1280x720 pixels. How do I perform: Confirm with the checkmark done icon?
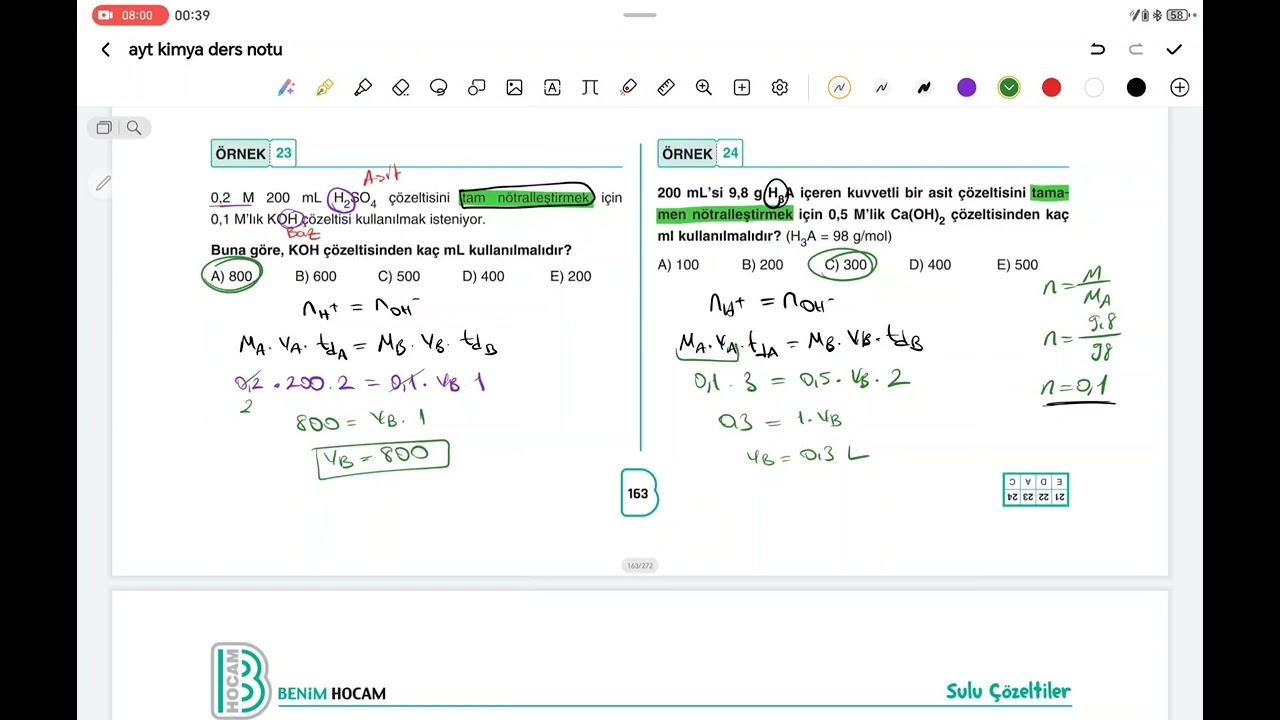click(x=1174, y=50)
